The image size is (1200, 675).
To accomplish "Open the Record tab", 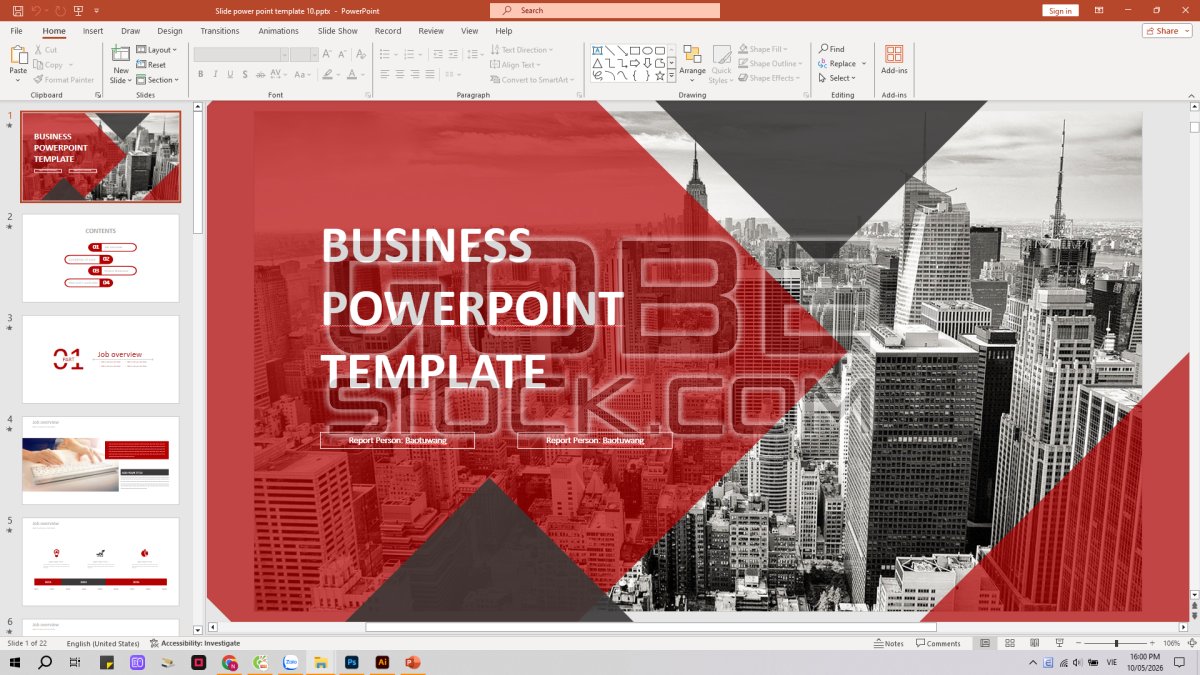I will pyautogui.click(x=388, y=31).
